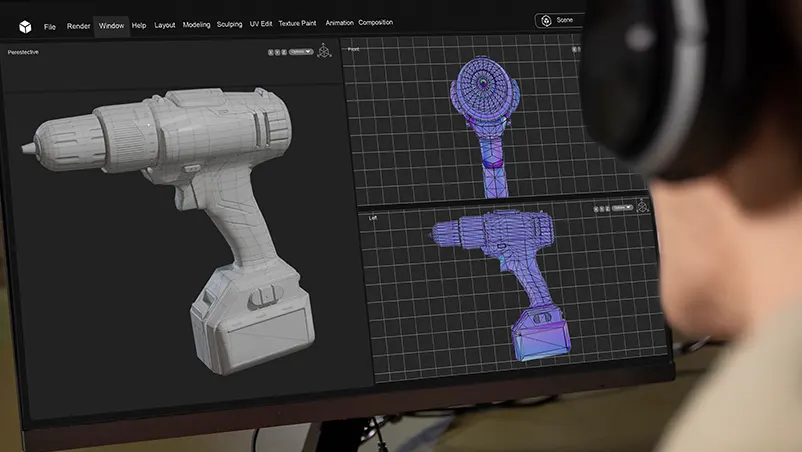The height and width of the screenshot is (452, 802).
Task: Toggle Z axis in Left viewport
Action: (608, 209)
